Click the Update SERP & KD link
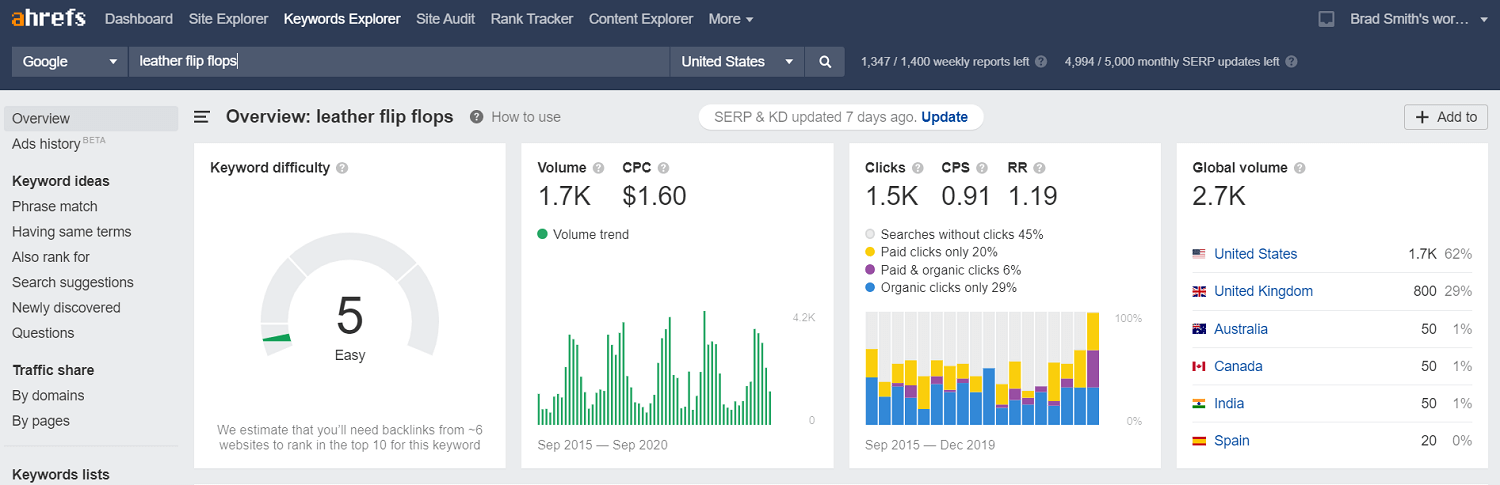1500x485 pixels. (x=944, y=117)
